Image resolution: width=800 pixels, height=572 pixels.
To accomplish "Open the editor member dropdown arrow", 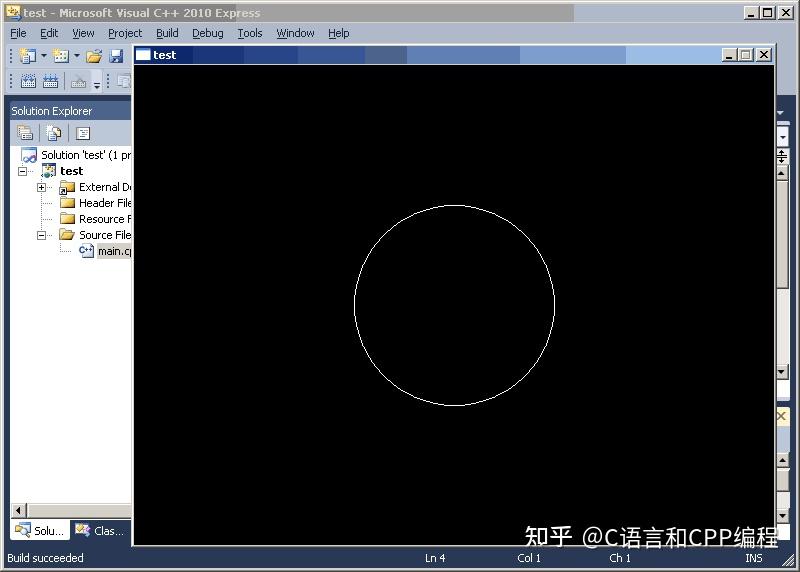I will [783, 137].
